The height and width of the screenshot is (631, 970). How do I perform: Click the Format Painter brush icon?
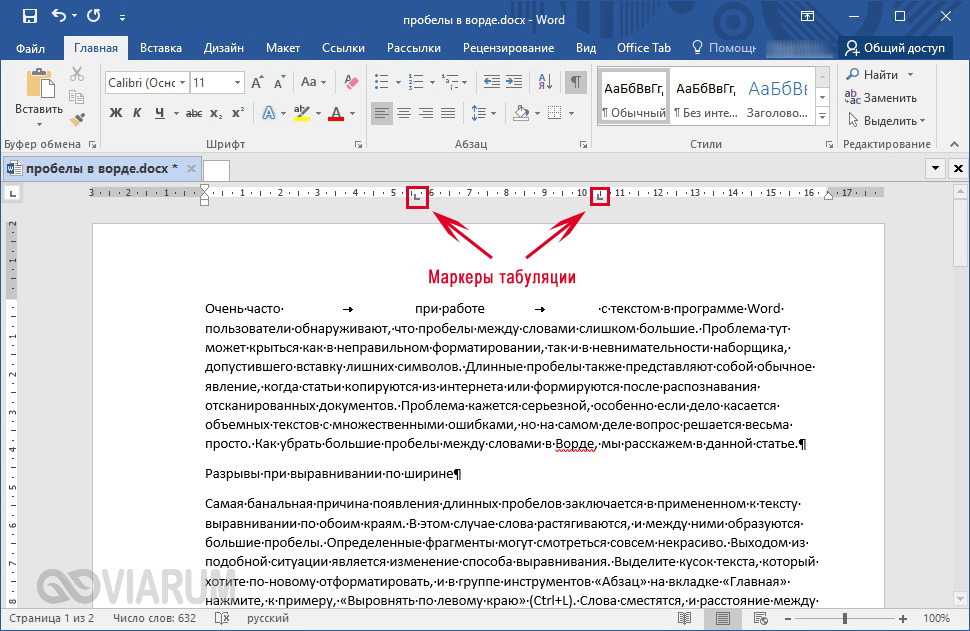(x=77, y=119)
